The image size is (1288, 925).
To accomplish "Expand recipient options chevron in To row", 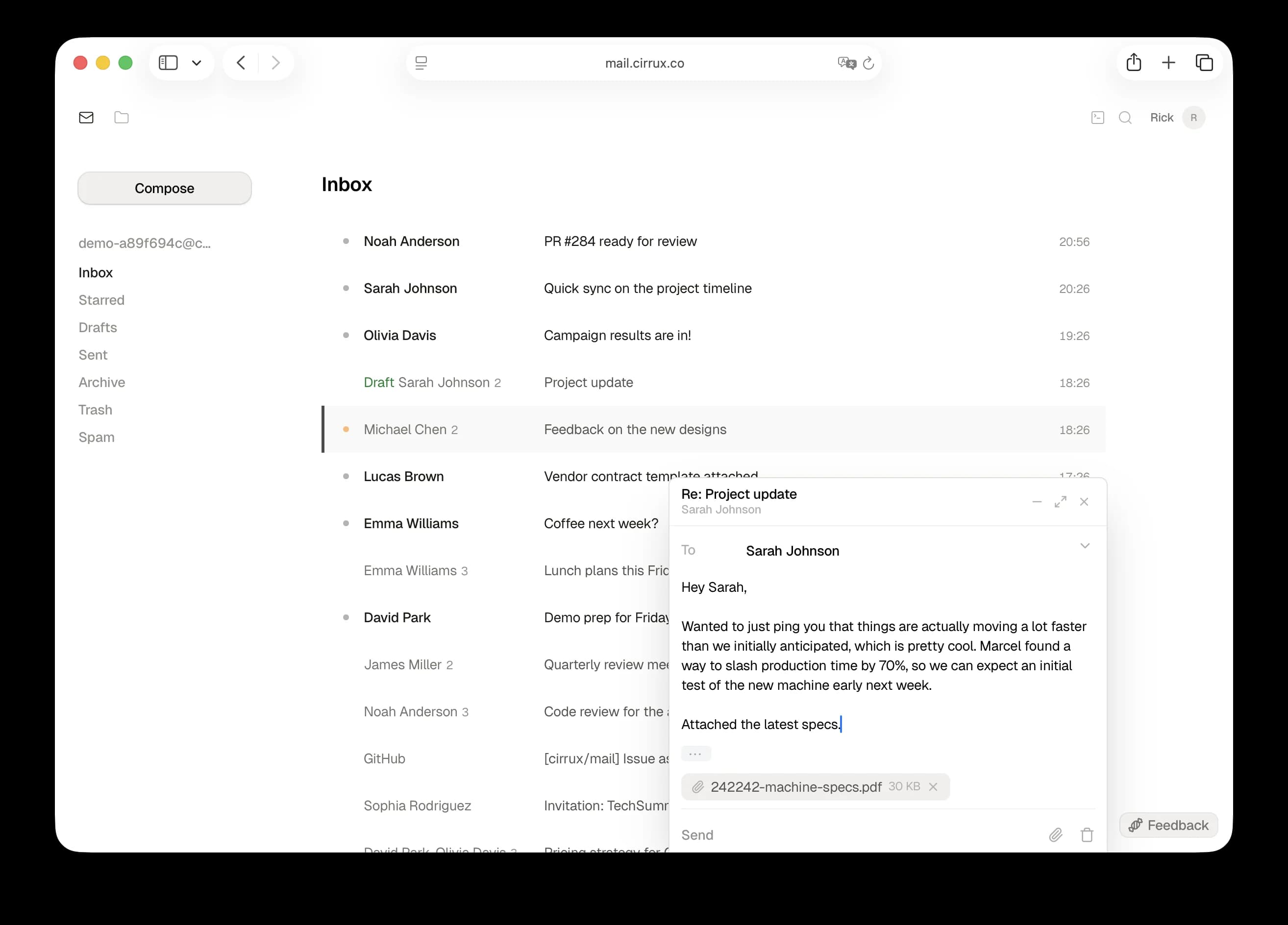I will coord(1085,546).
